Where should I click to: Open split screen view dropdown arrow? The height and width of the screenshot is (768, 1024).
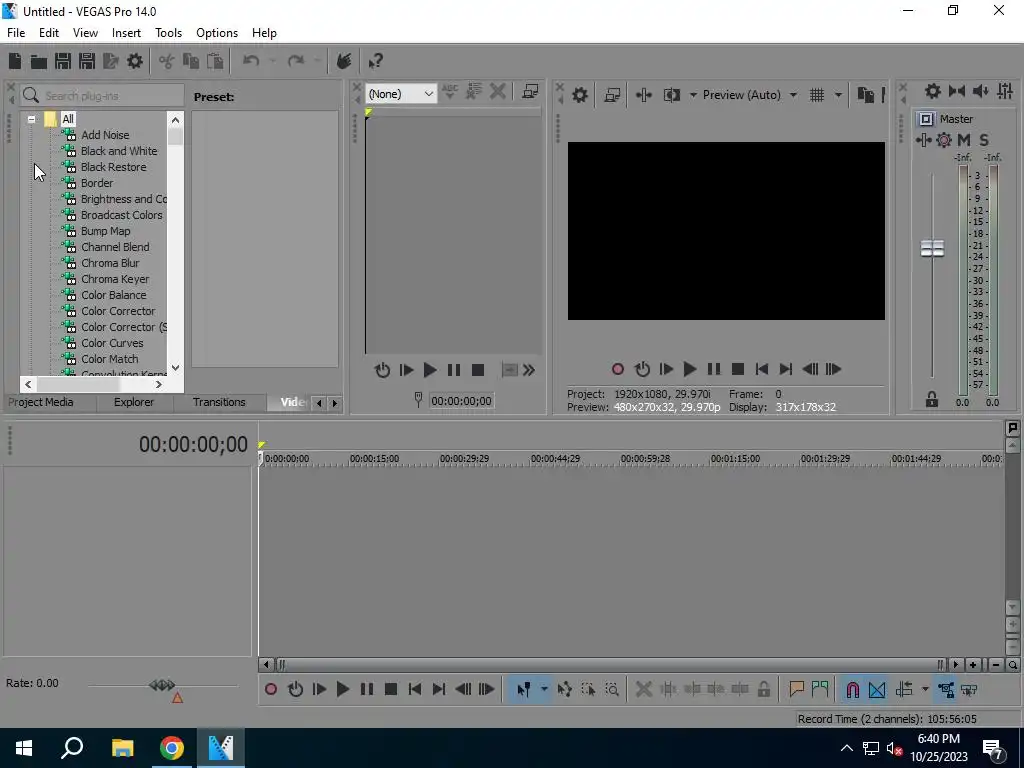[x=693, y=95]
